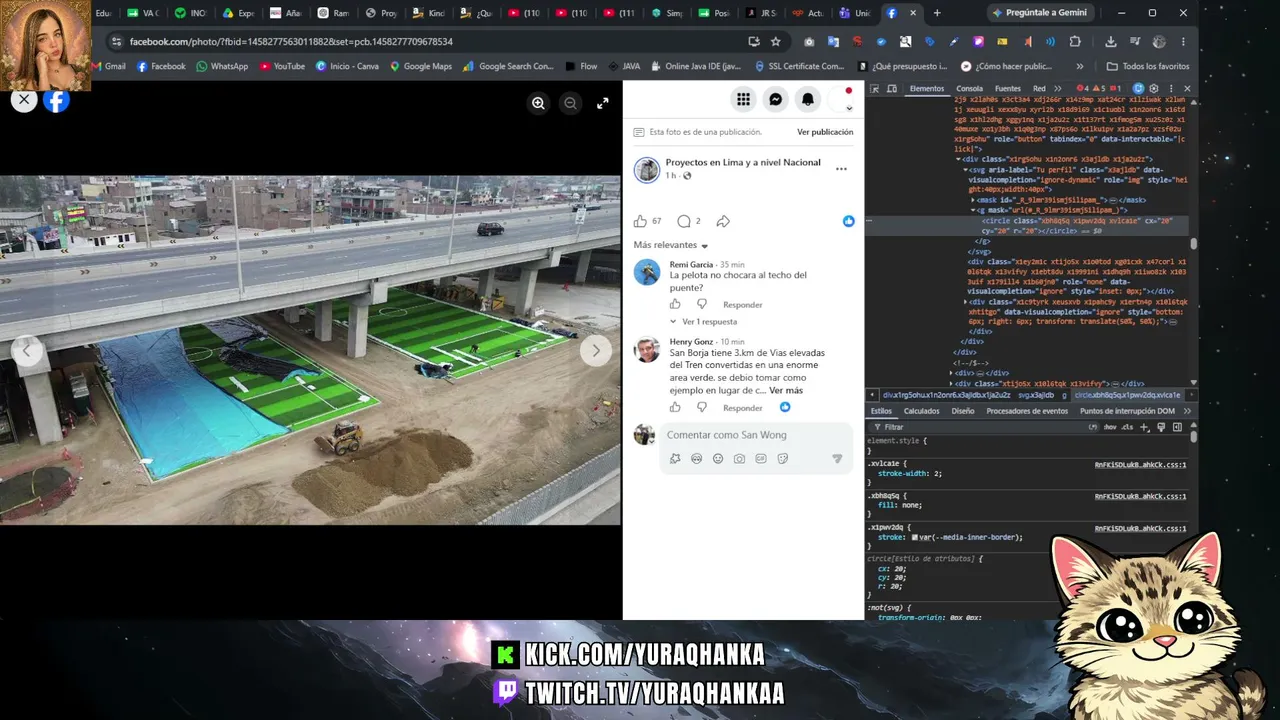Dislike Remi Garcia's comment
1280x720 pixels.
pyautogui.click(x=701, y=304)
